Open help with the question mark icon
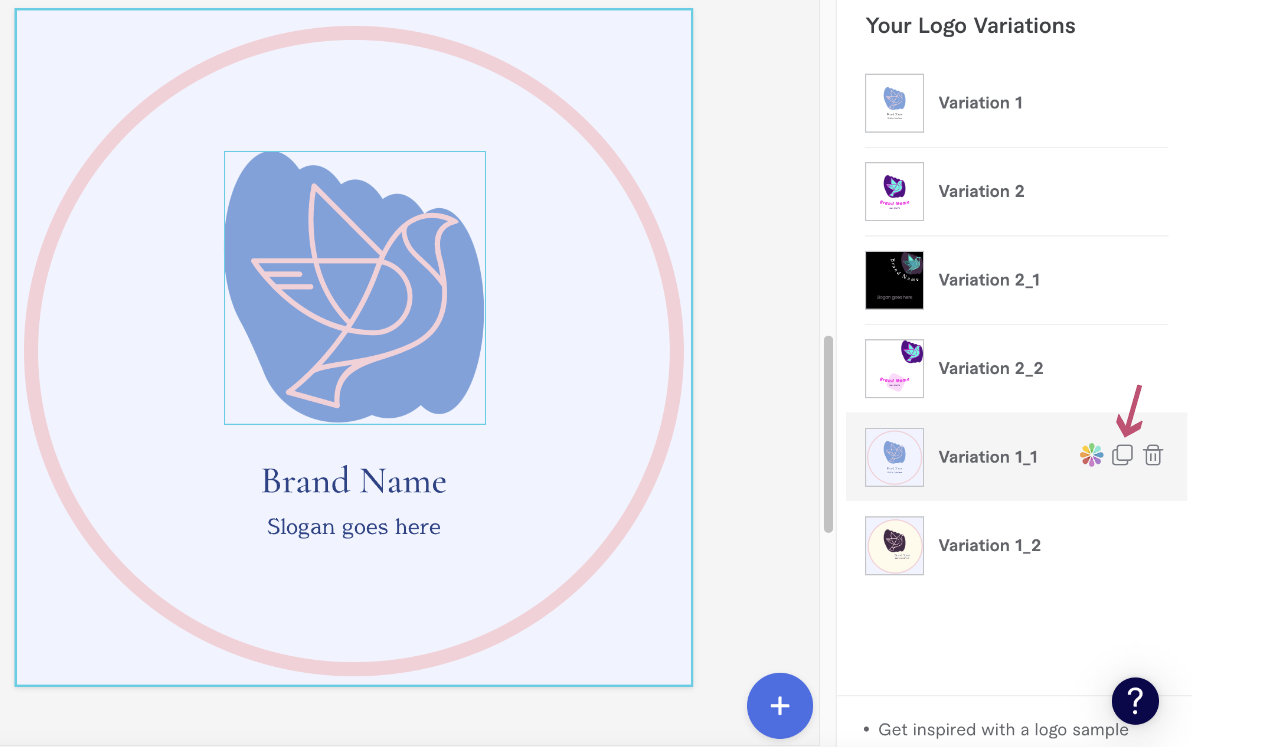Image resolution: width=1265 pixels, height=747 pixels. point(1135,701)
